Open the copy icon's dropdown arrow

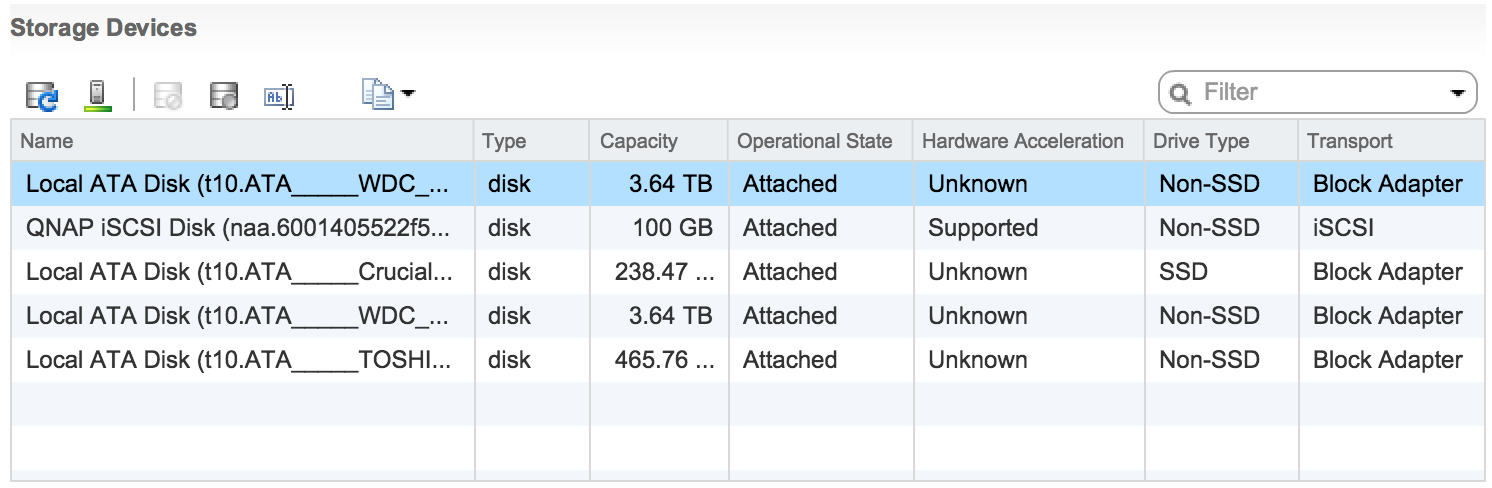[x=408, y=95]
